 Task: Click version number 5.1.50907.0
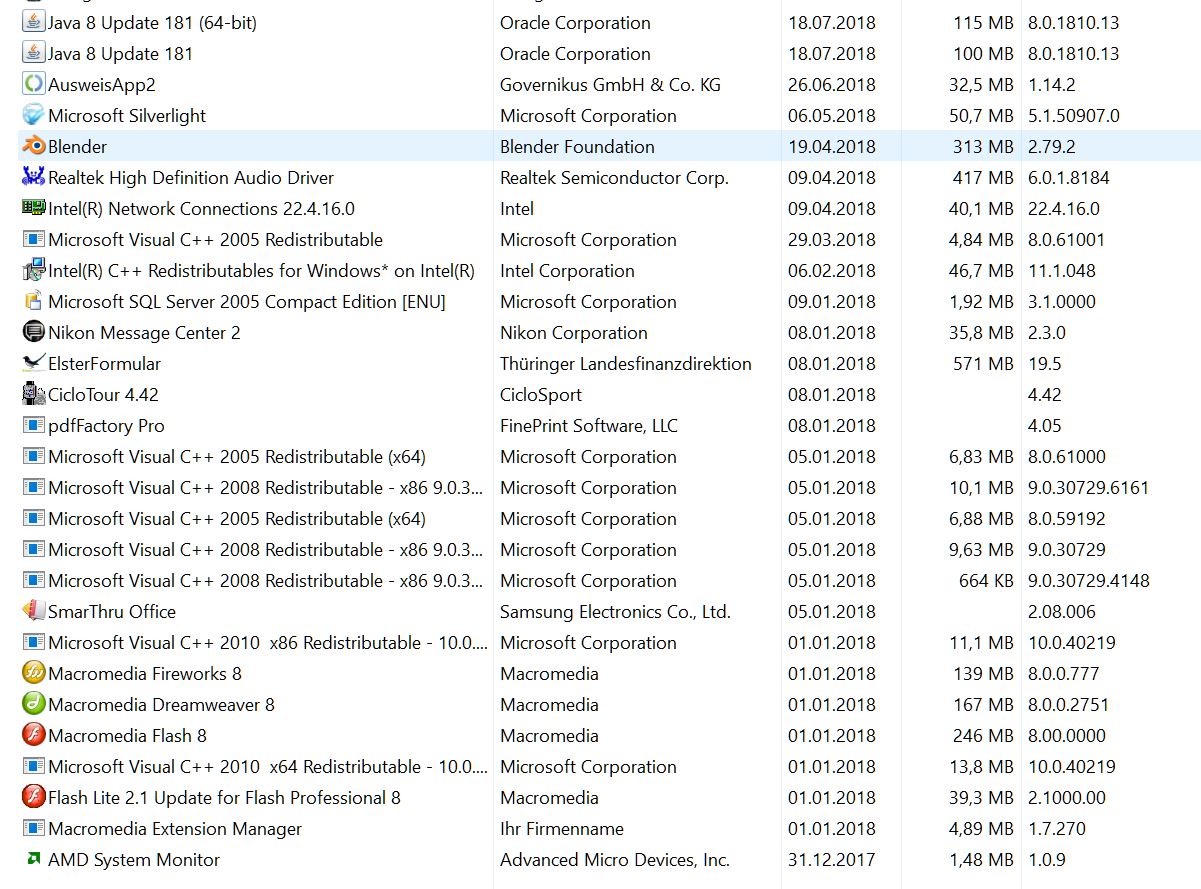click(x=1074, y=115)
